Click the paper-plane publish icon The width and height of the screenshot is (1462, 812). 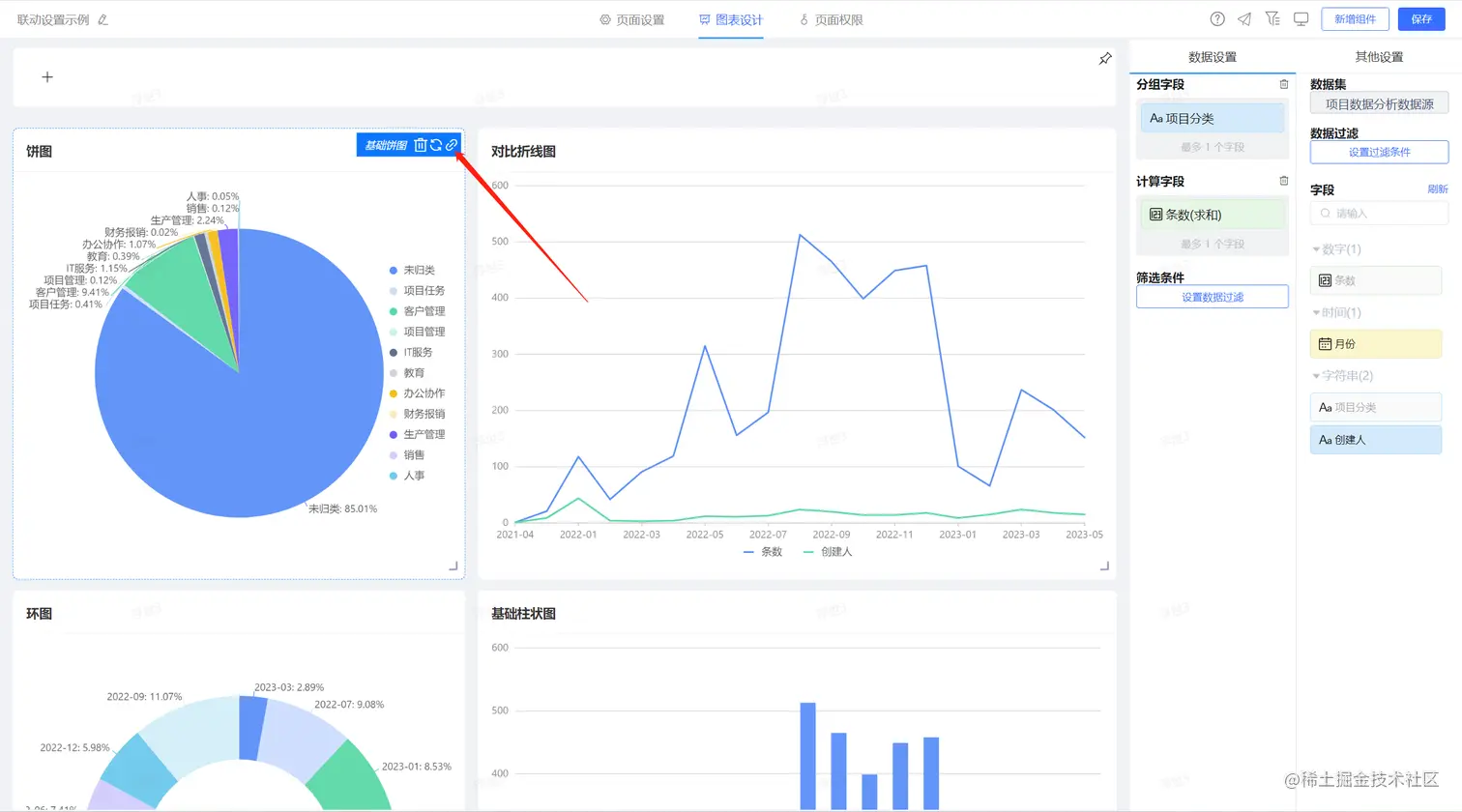pyautogui.click(x=1244, y=19)
